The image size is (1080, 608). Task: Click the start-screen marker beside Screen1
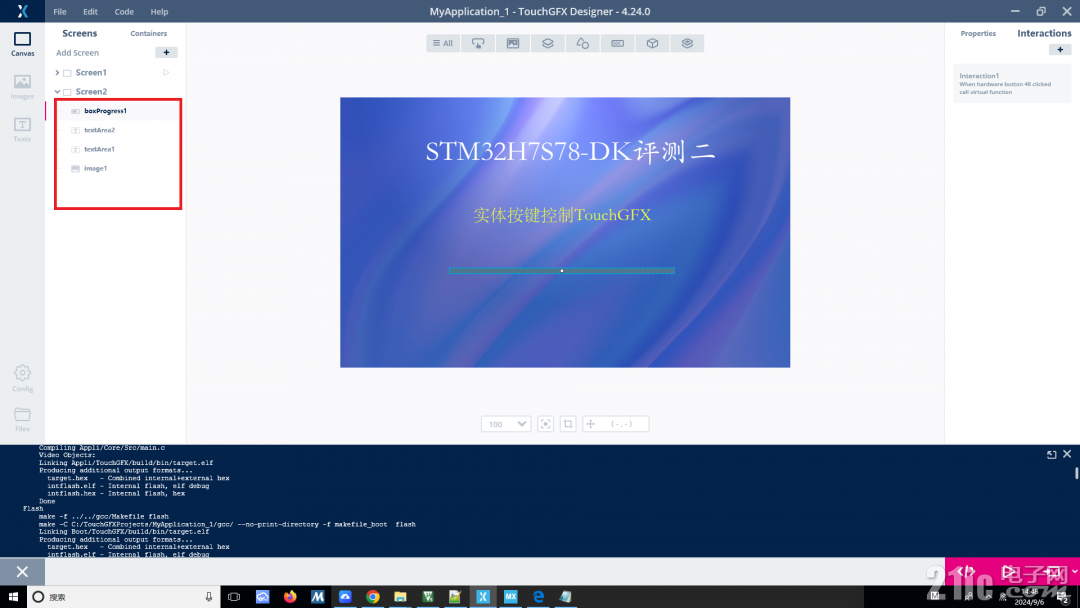pyautogui.click(x=166, y=72)
